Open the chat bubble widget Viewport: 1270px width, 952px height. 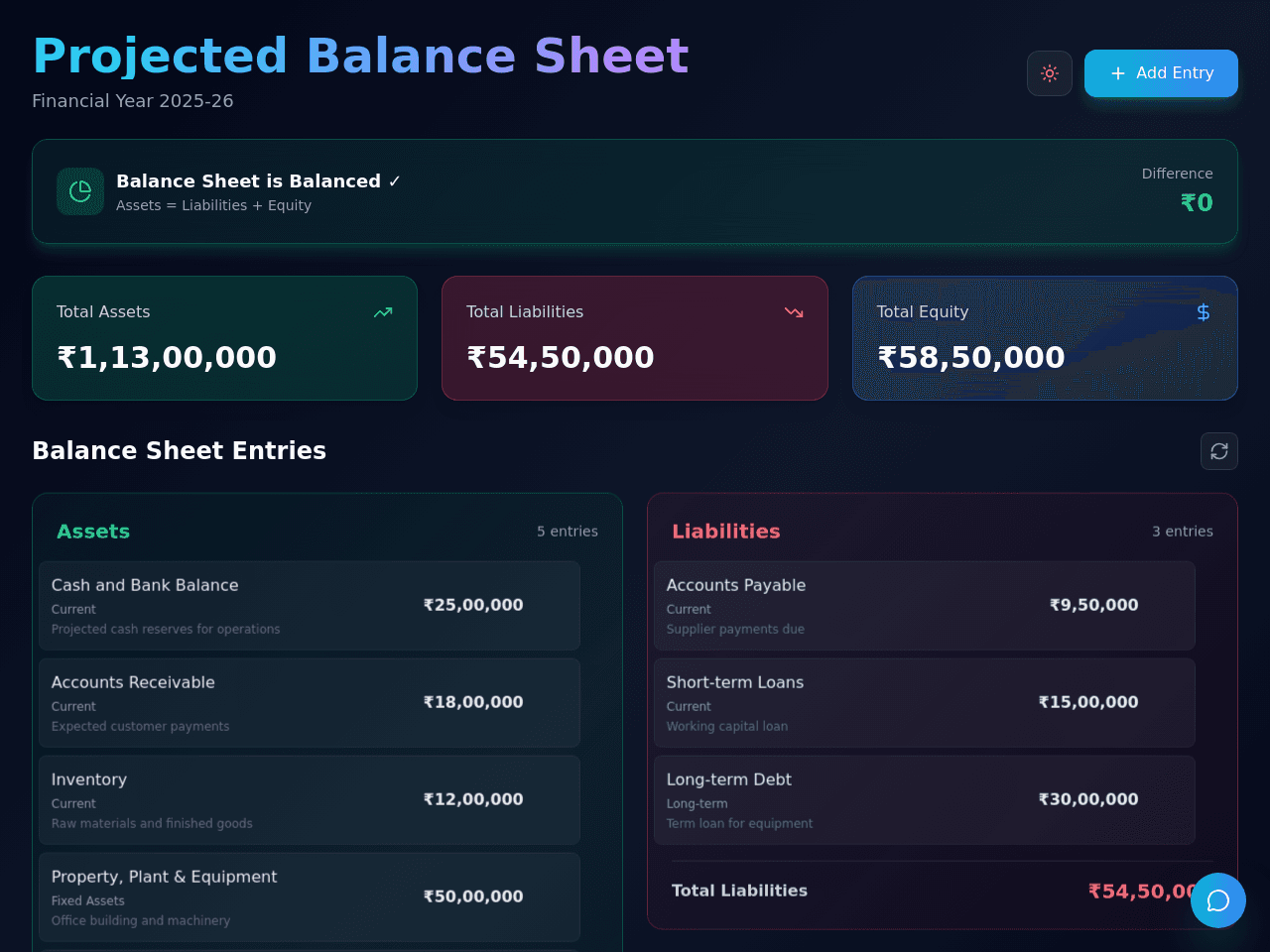1218,900
